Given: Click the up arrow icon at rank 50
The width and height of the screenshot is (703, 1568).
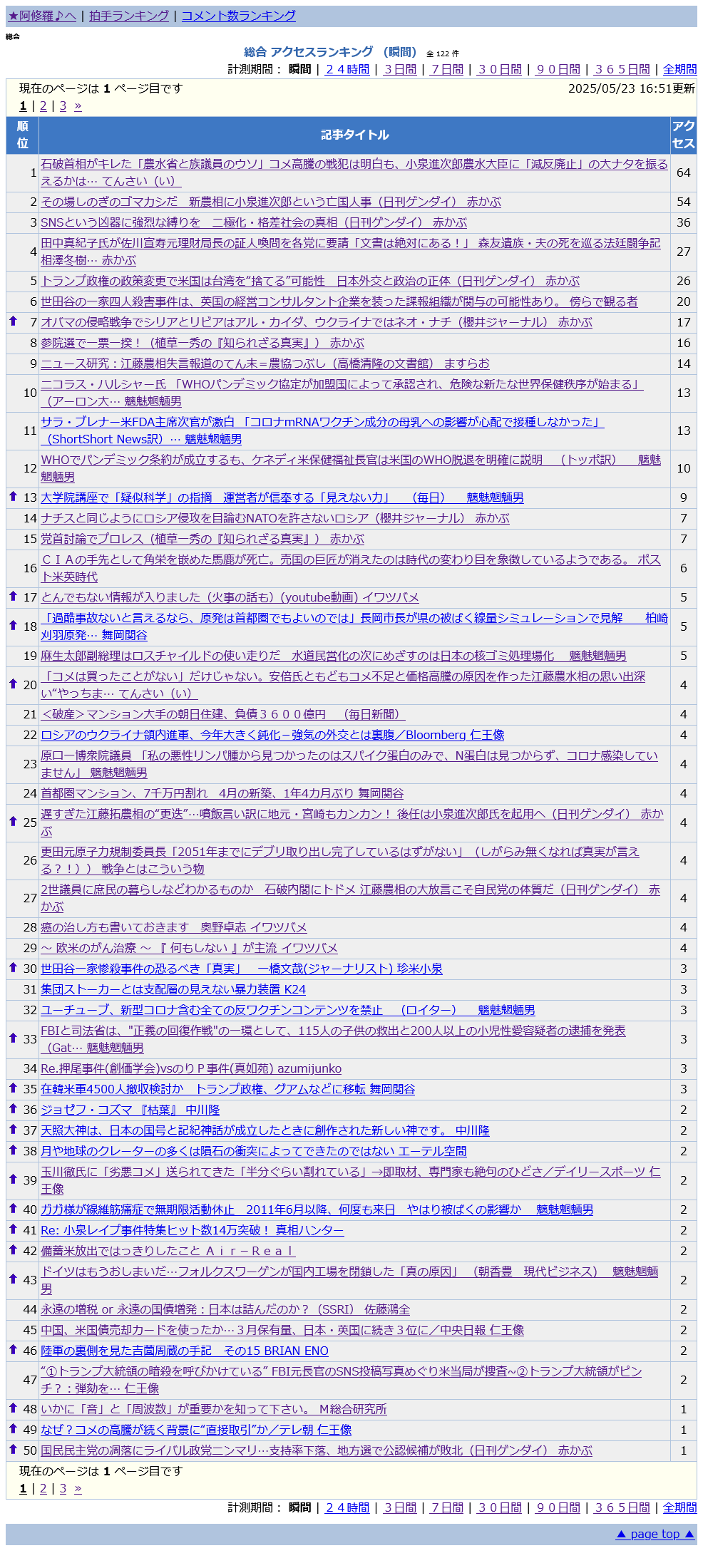Looking at the screenshot, I should click(13, 1450).
